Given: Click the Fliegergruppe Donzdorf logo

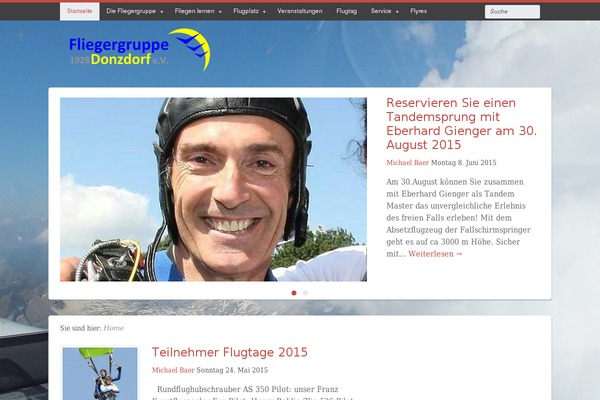Looking at the screenshot, I should coord(139,50).
